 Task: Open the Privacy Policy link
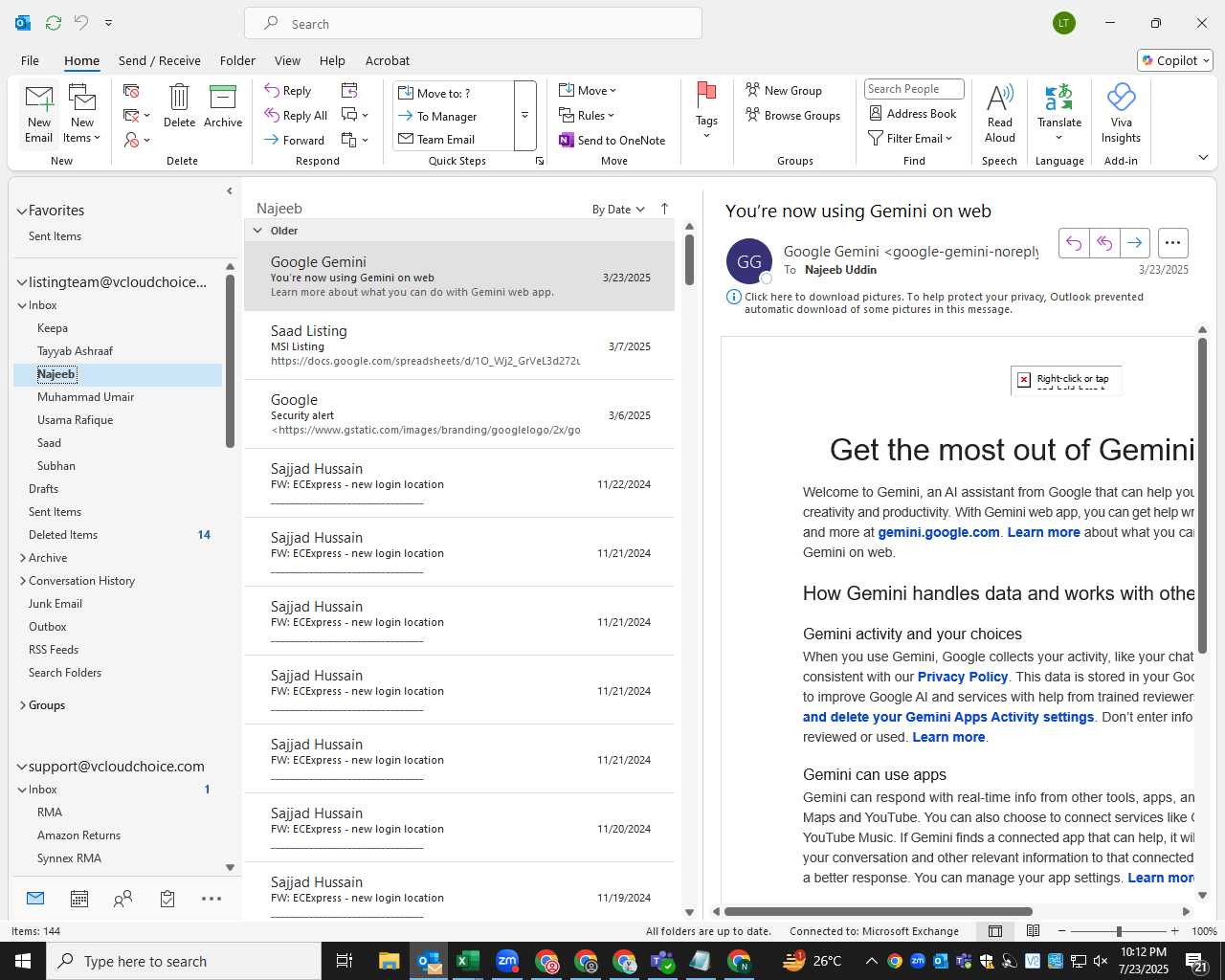[962, 677]
